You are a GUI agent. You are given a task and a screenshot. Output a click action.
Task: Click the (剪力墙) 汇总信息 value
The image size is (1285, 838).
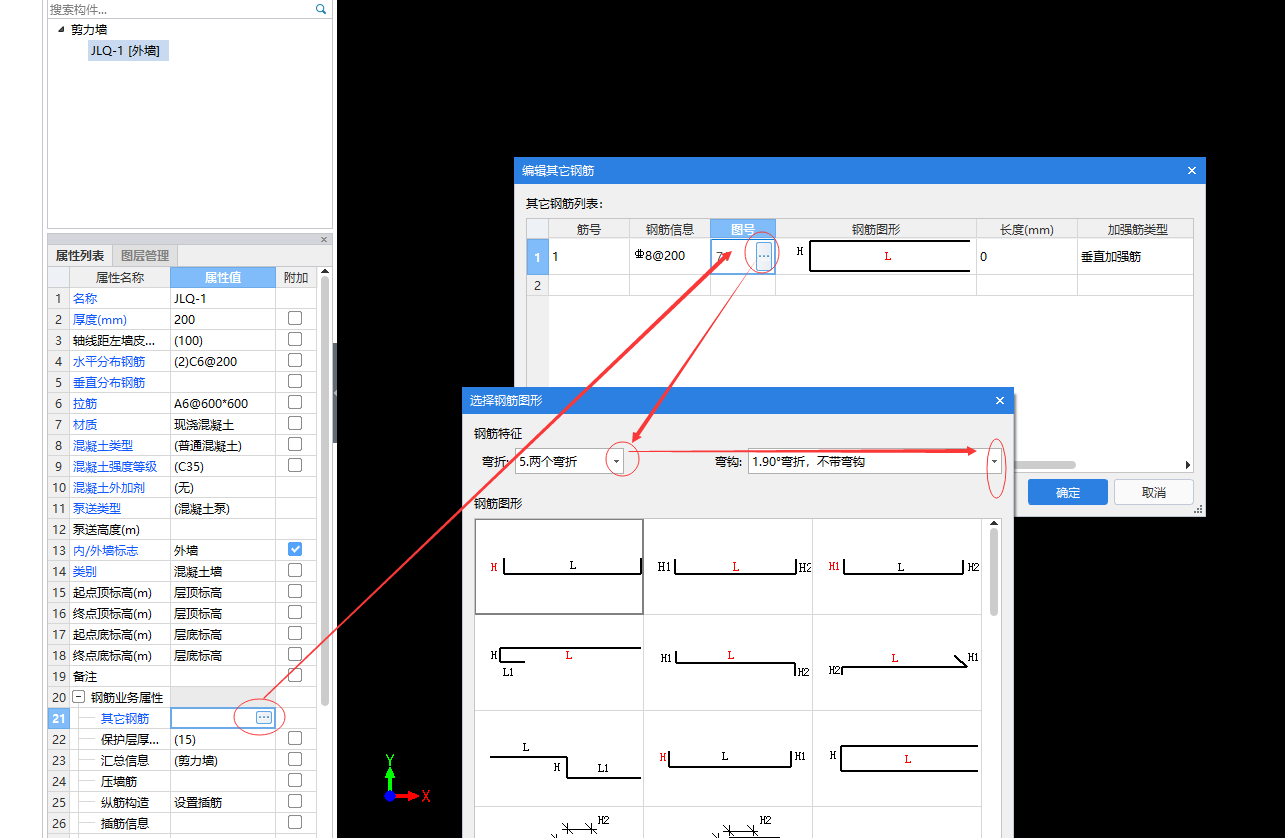pos(222,760)
